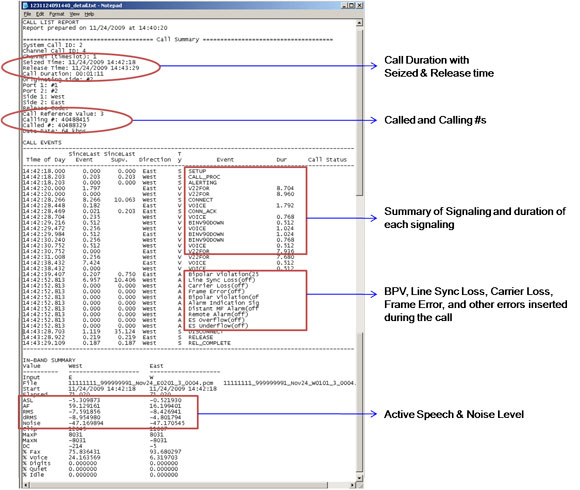
Task: Click the 'ES Underflow(off)' event
Action: tap(218, 326)
